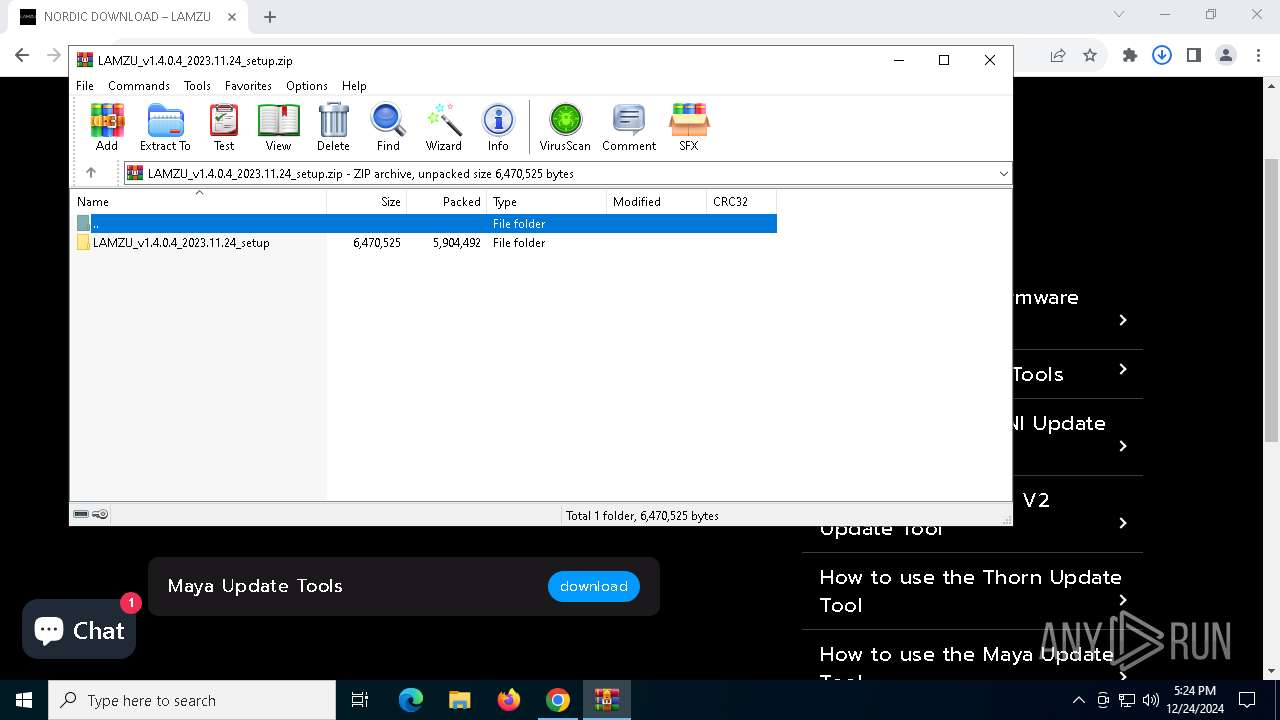Share this page icon in Chrome
Image resolution: width=1280 pixels, height=720 pixels.
(1058, 56)
